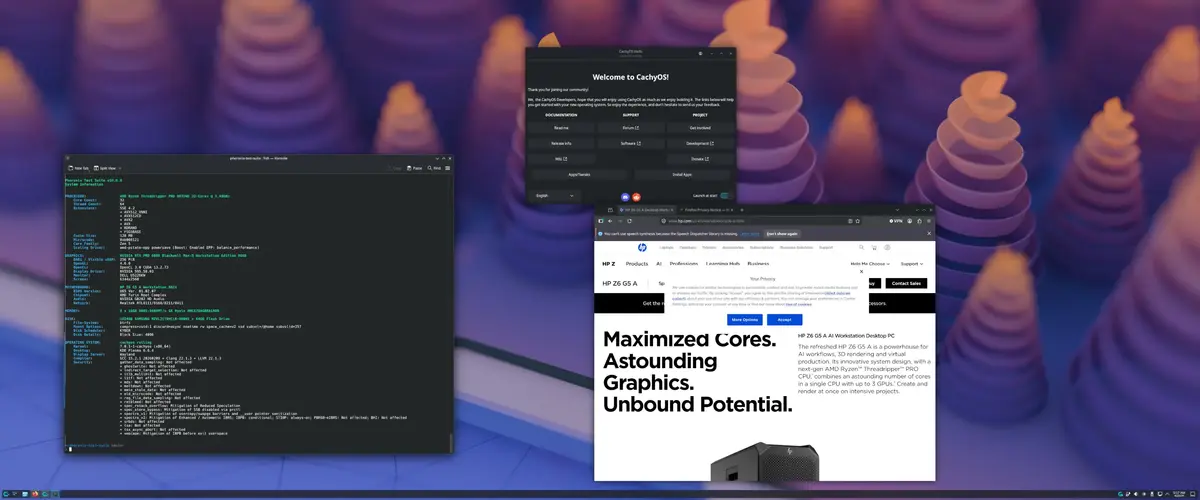Toggle the Launch at start switch
Viewport: 1200px width, 500px height.
pos(724,196)
